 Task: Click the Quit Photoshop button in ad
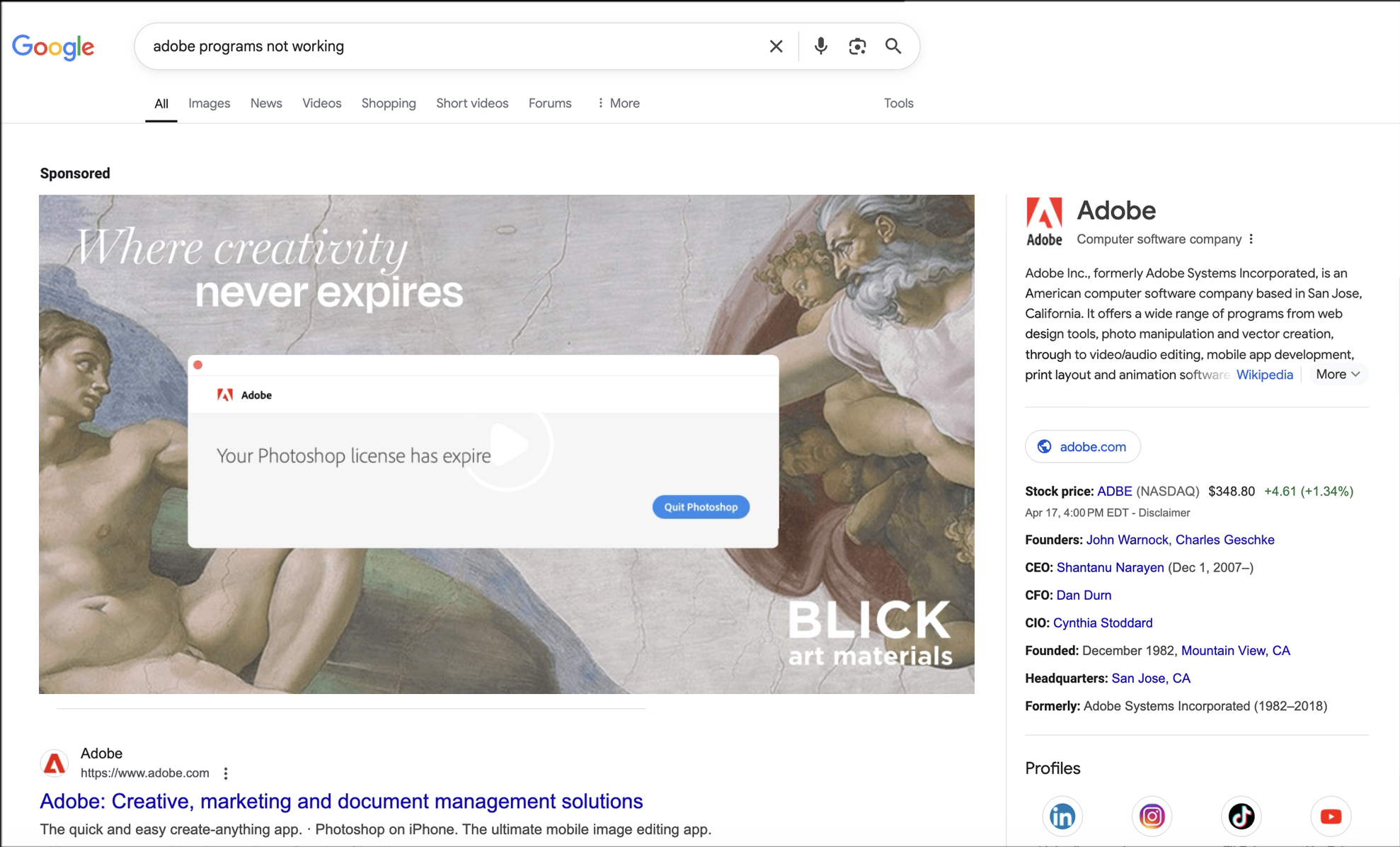click(701, 507)
